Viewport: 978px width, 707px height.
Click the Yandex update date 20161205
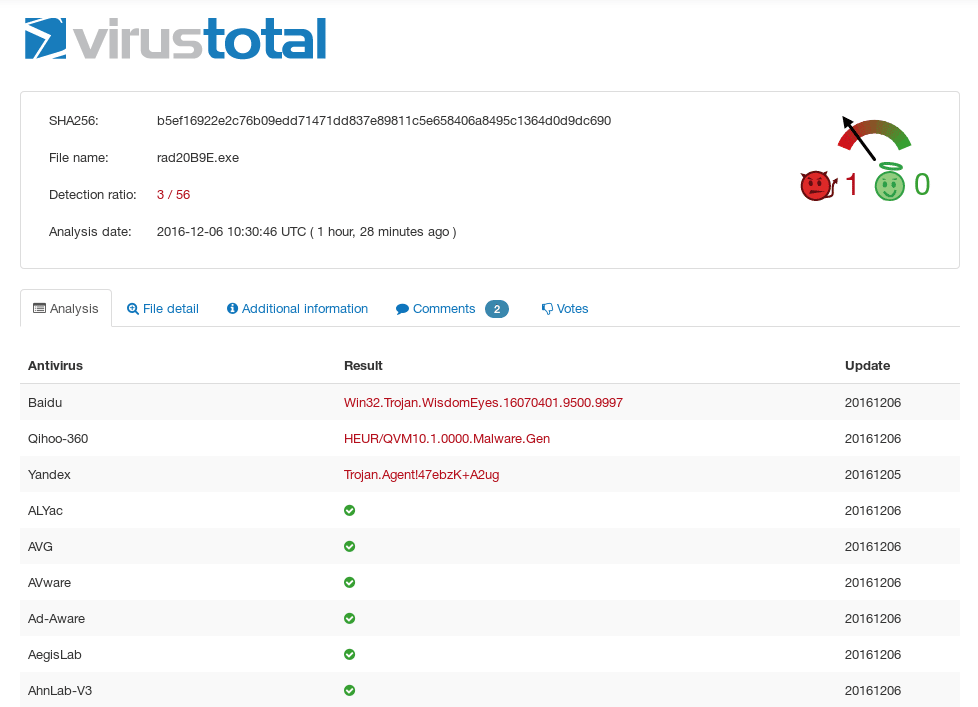873,475
